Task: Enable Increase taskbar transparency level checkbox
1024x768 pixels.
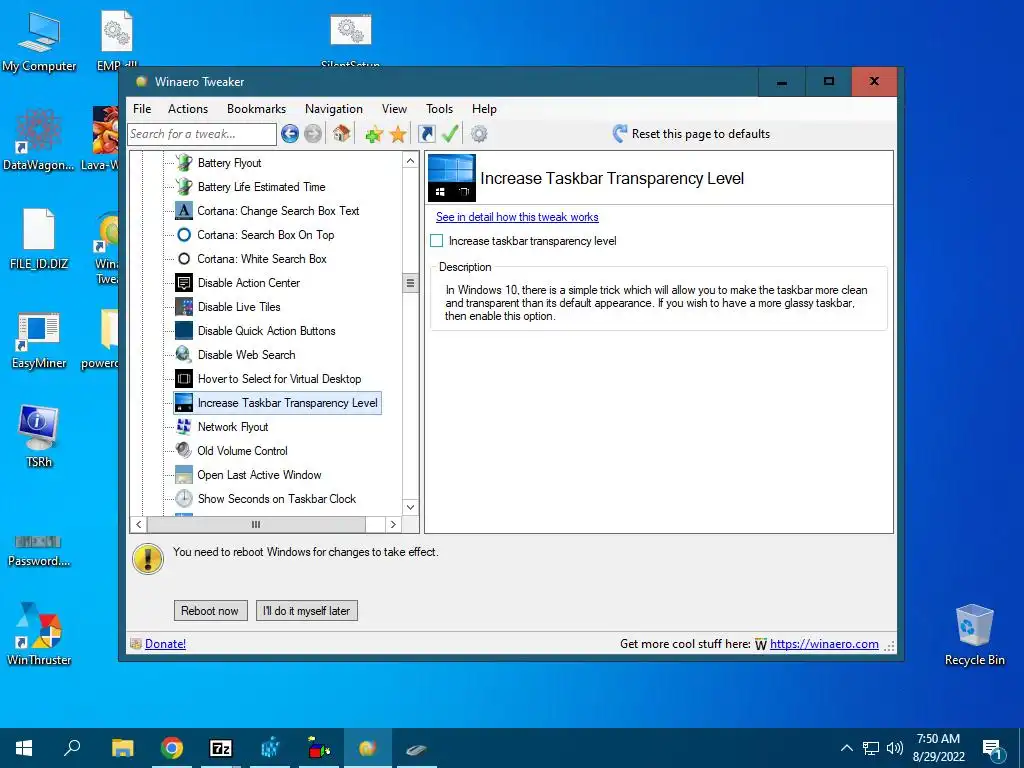Action: coord(437,241)
